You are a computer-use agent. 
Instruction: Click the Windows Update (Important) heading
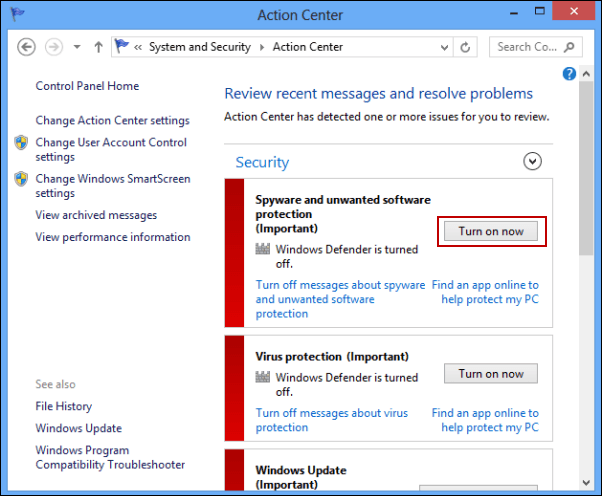[x=301, y=477]
